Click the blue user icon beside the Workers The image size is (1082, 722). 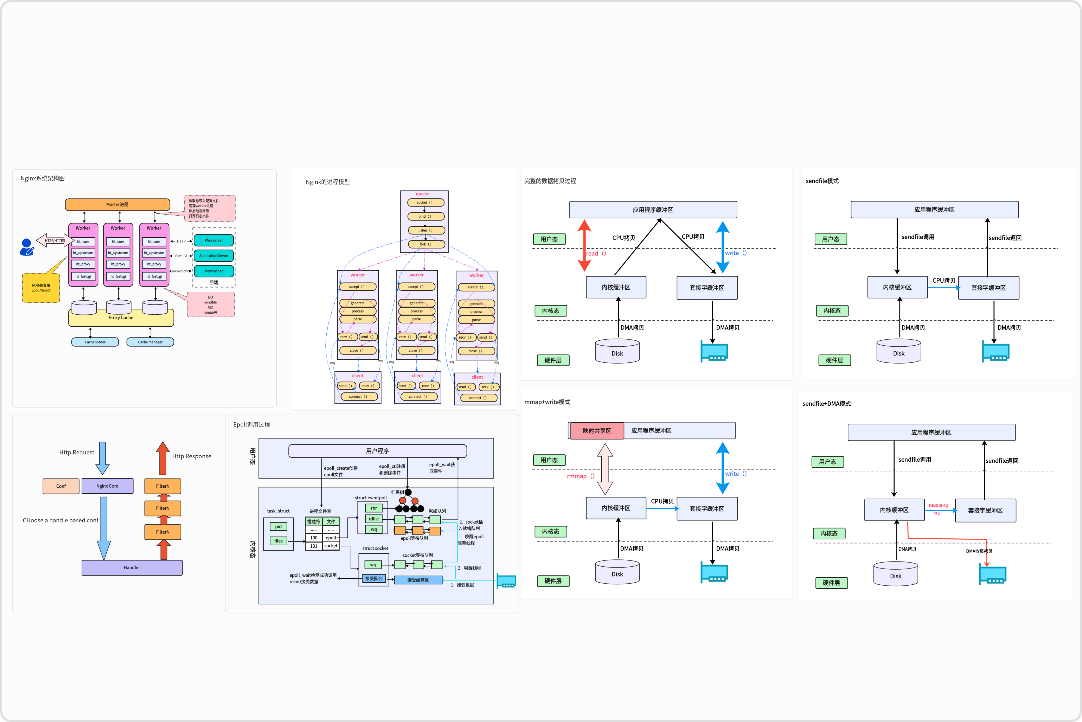coord(27,247)
